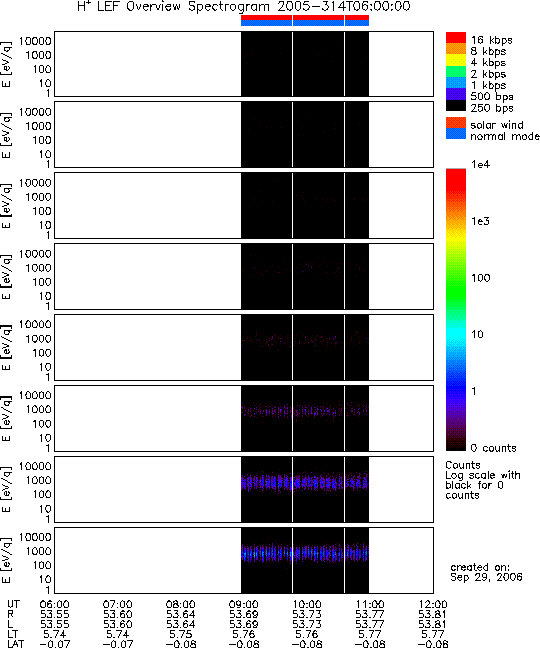This screenshot has width=540, height=648.
Task: Click the '06:00' UT tick label
Action: (55, 605)
